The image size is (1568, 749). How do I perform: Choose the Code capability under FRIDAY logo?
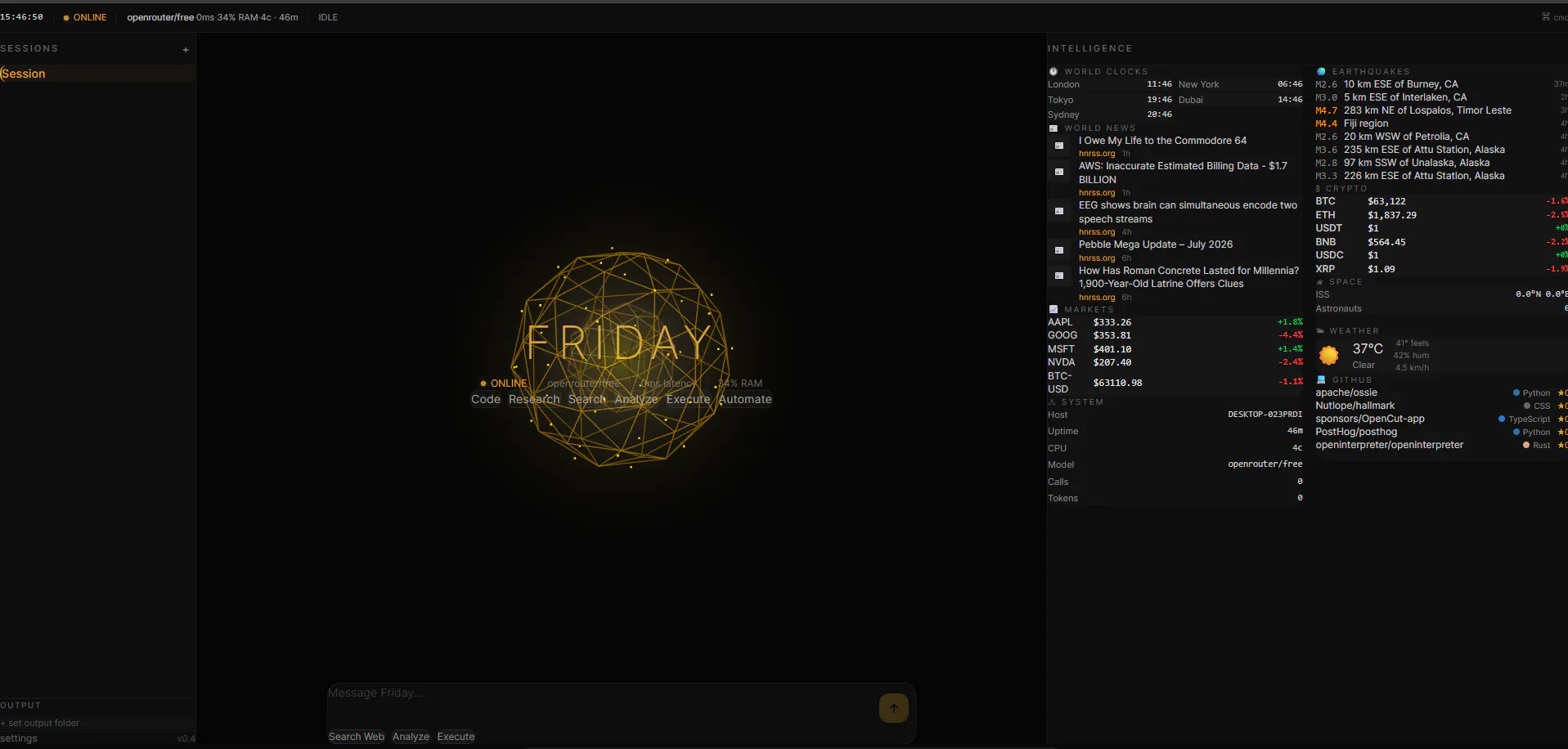(x=486, y=399)
